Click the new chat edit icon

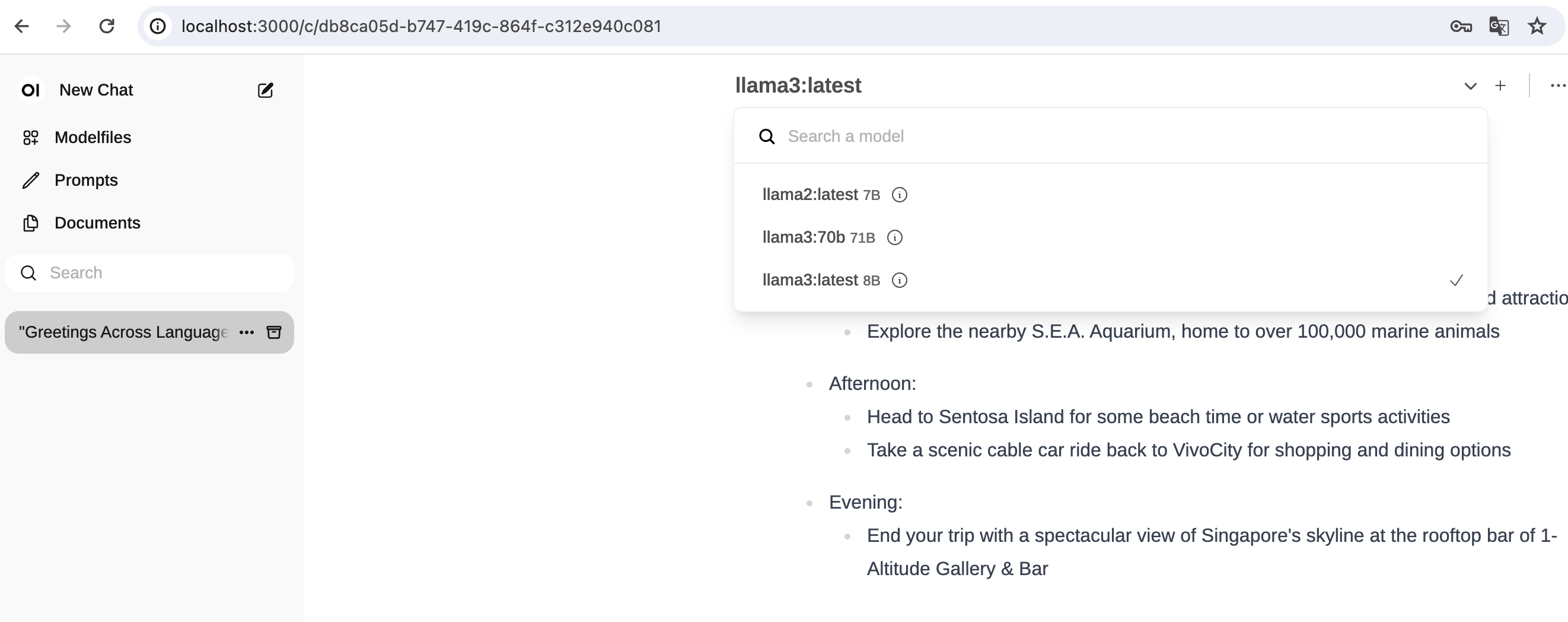(x=266, y=90)
